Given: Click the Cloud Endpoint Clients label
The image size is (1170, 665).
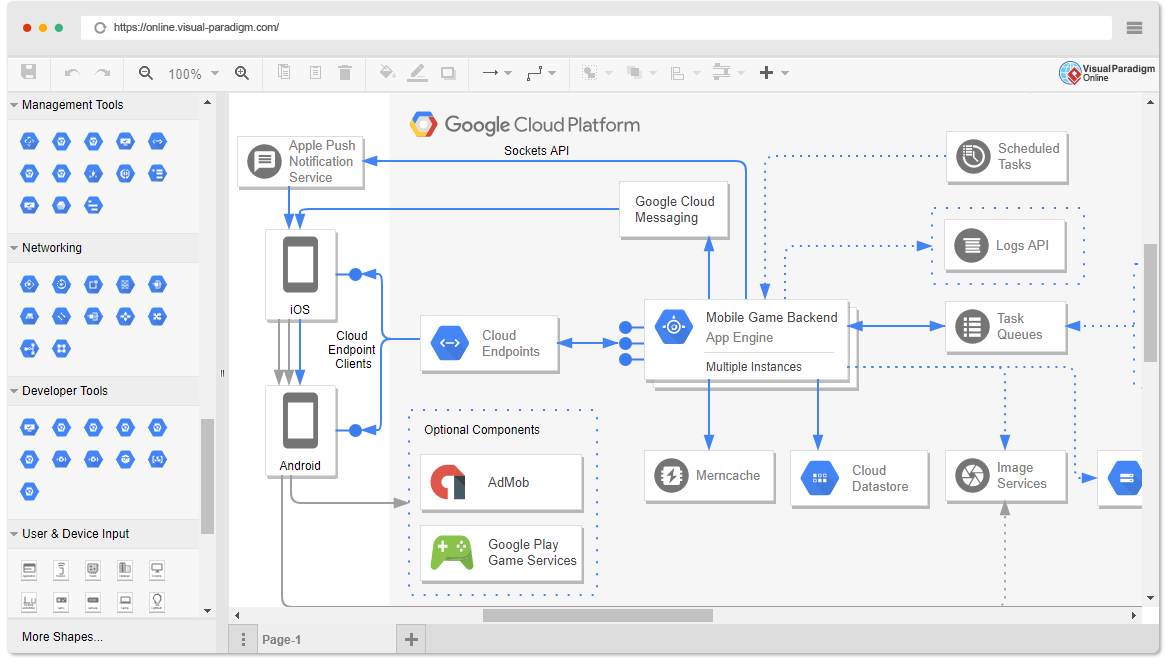Looking at the screenshot, I should click(352, 350).
